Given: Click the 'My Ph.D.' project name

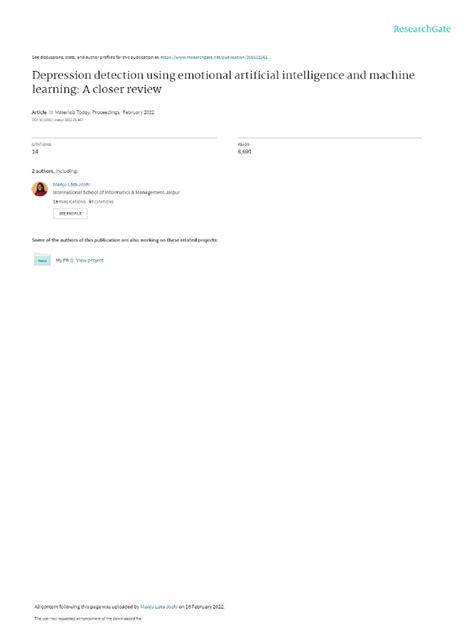Looking at the screenshot, I should coord(64,260).
